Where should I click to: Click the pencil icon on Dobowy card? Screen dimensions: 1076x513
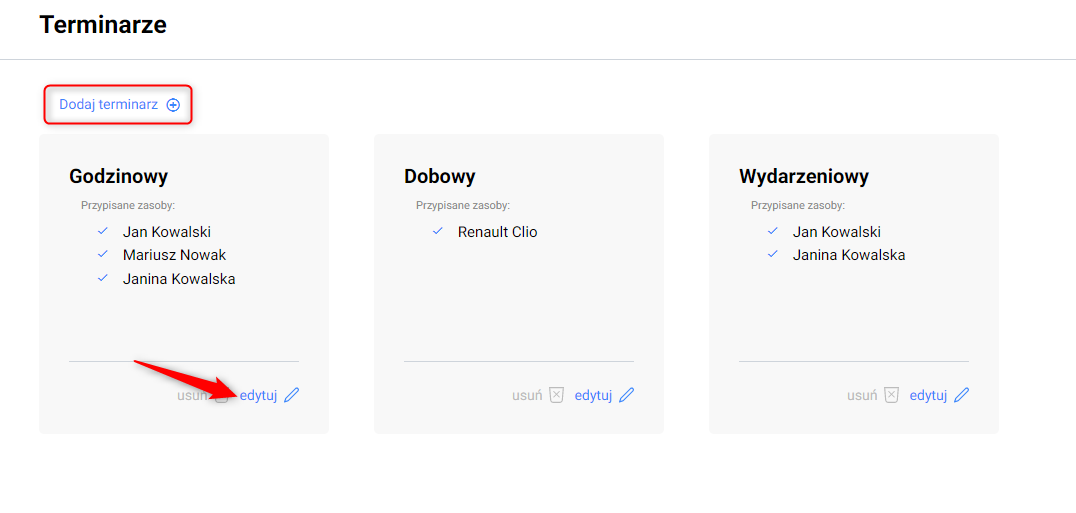627,395
